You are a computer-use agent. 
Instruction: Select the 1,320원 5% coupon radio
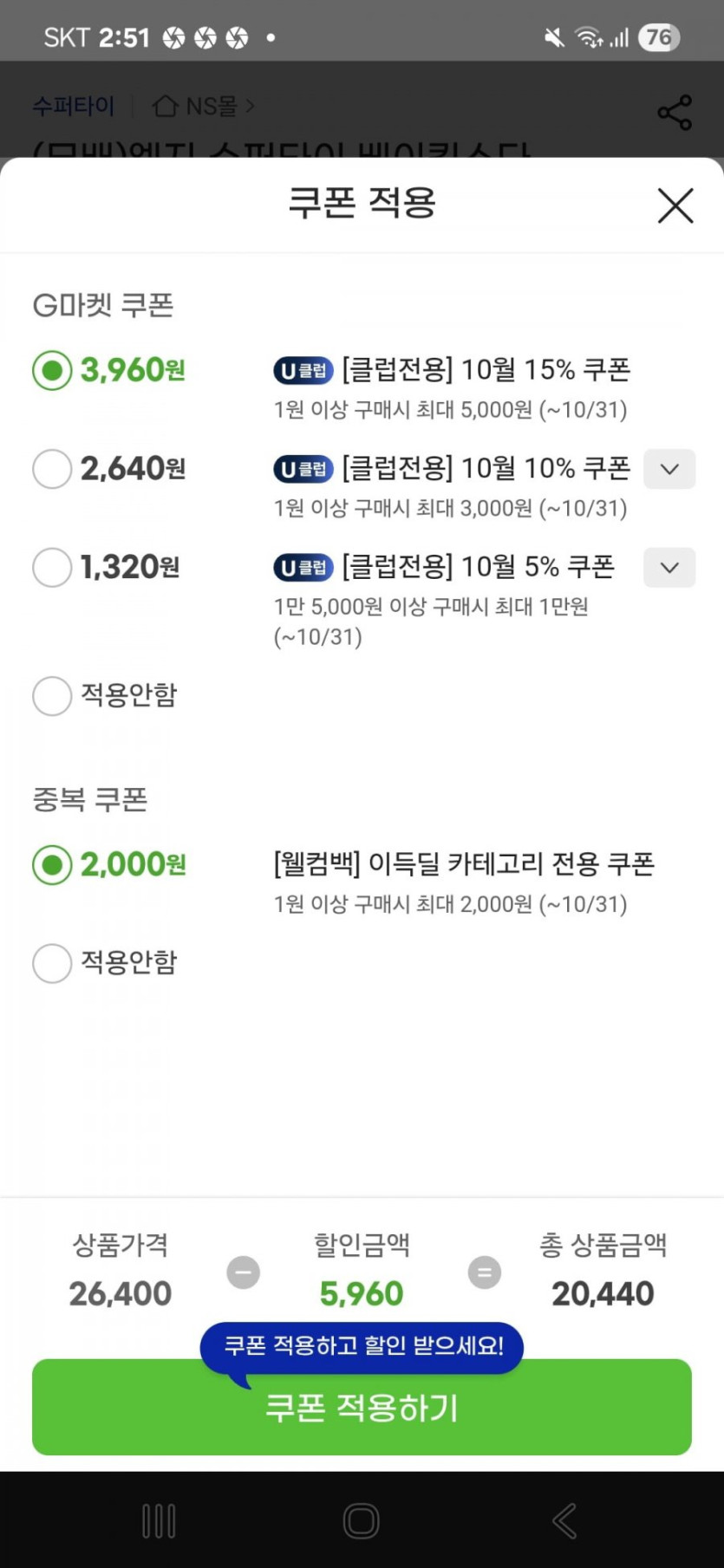point(52,568)
